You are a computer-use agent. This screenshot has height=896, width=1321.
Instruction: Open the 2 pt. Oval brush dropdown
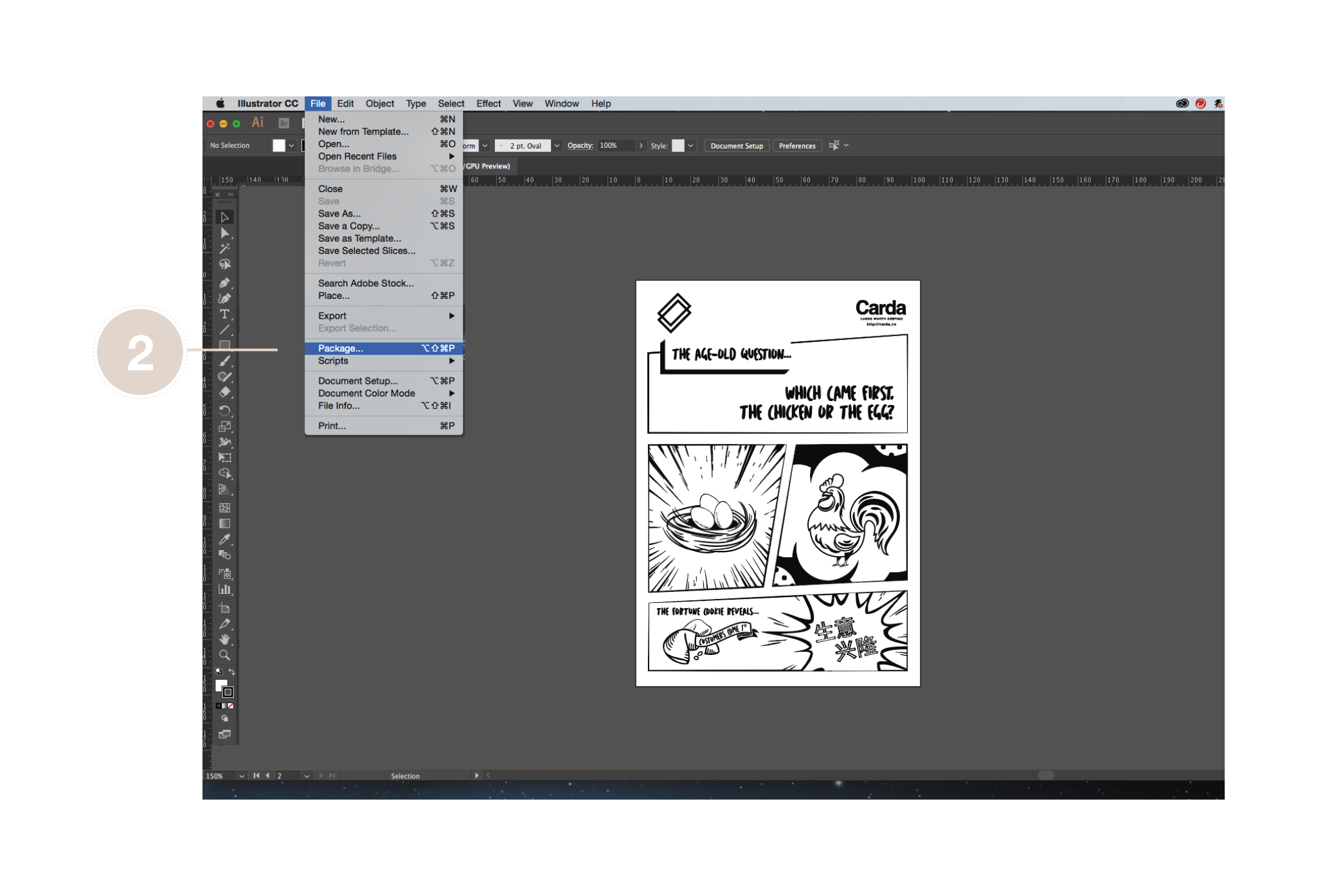point(557,146)
